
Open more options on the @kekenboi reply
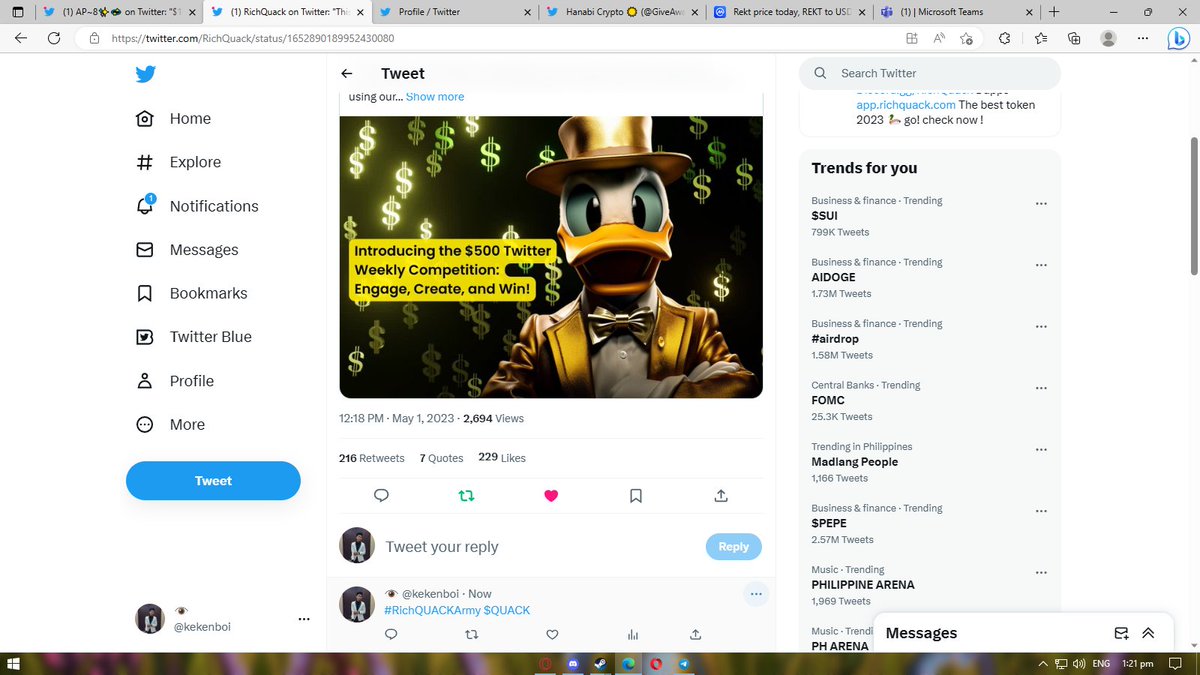click(x=755, y=594)
